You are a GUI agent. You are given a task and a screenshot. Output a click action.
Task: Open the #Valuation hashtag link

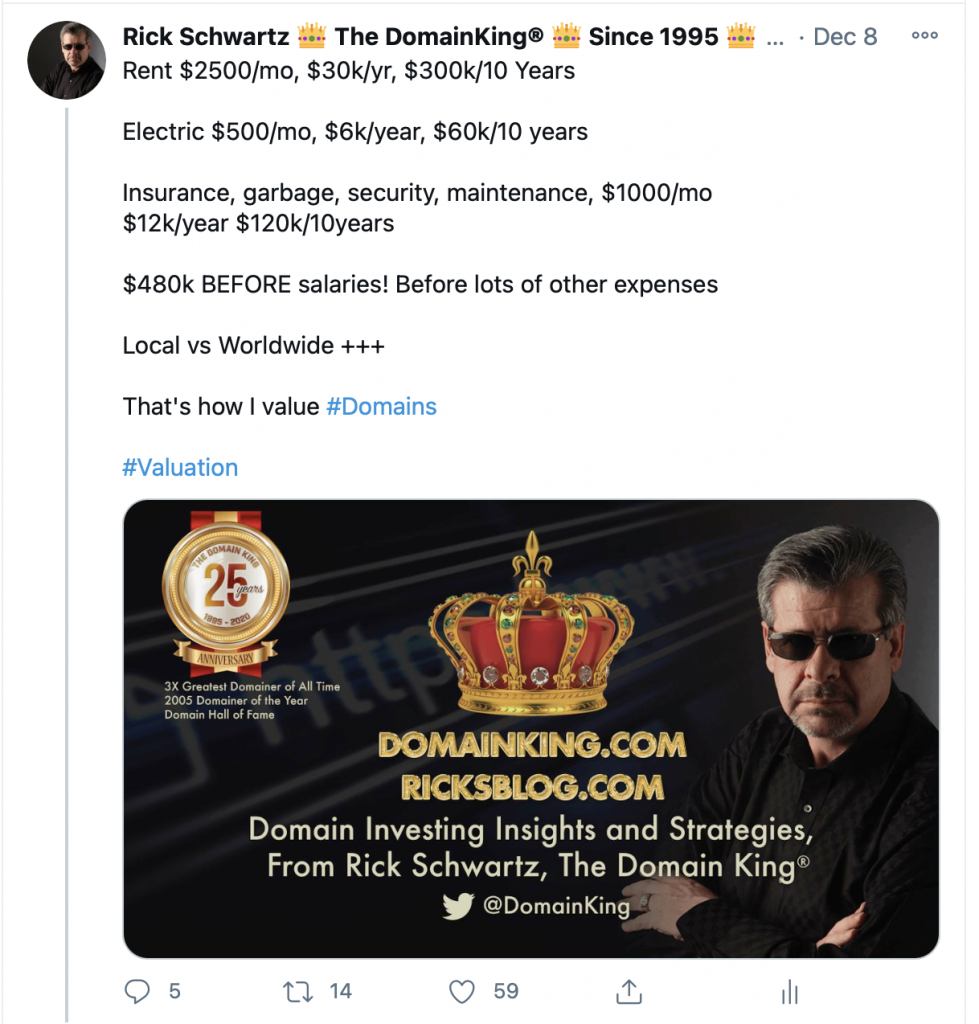(180, 468)
